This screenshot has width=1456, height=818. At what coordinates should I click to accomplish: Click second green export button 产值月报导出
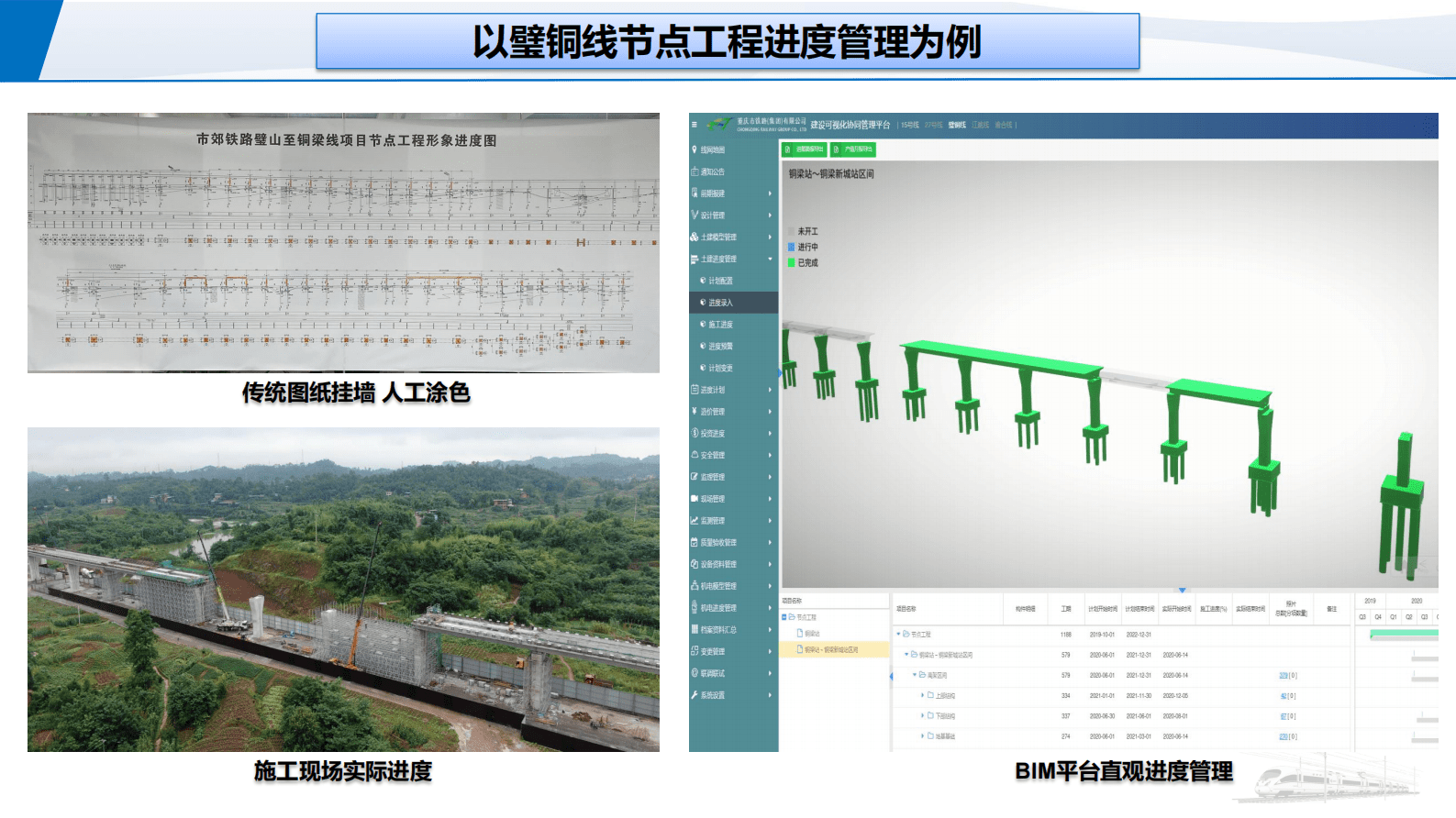click(x=852, y=149)
